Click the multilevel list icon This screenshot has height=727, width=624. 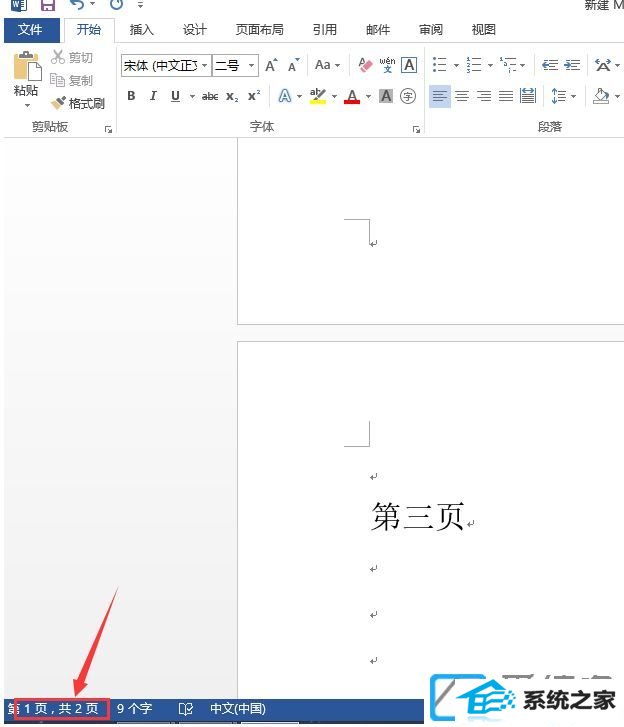click(508, 65)
